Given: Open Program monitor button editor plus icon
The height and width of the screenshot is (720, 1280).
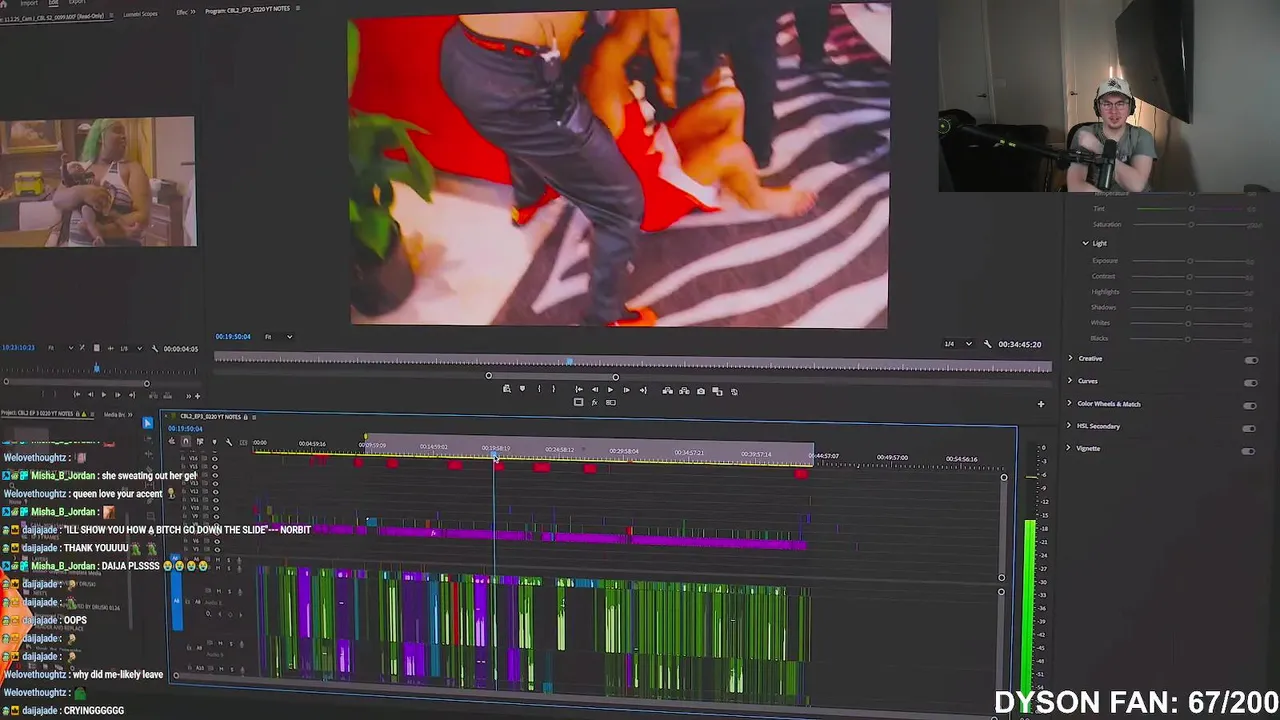Looking at the screenshot, I should (1041, 404).
